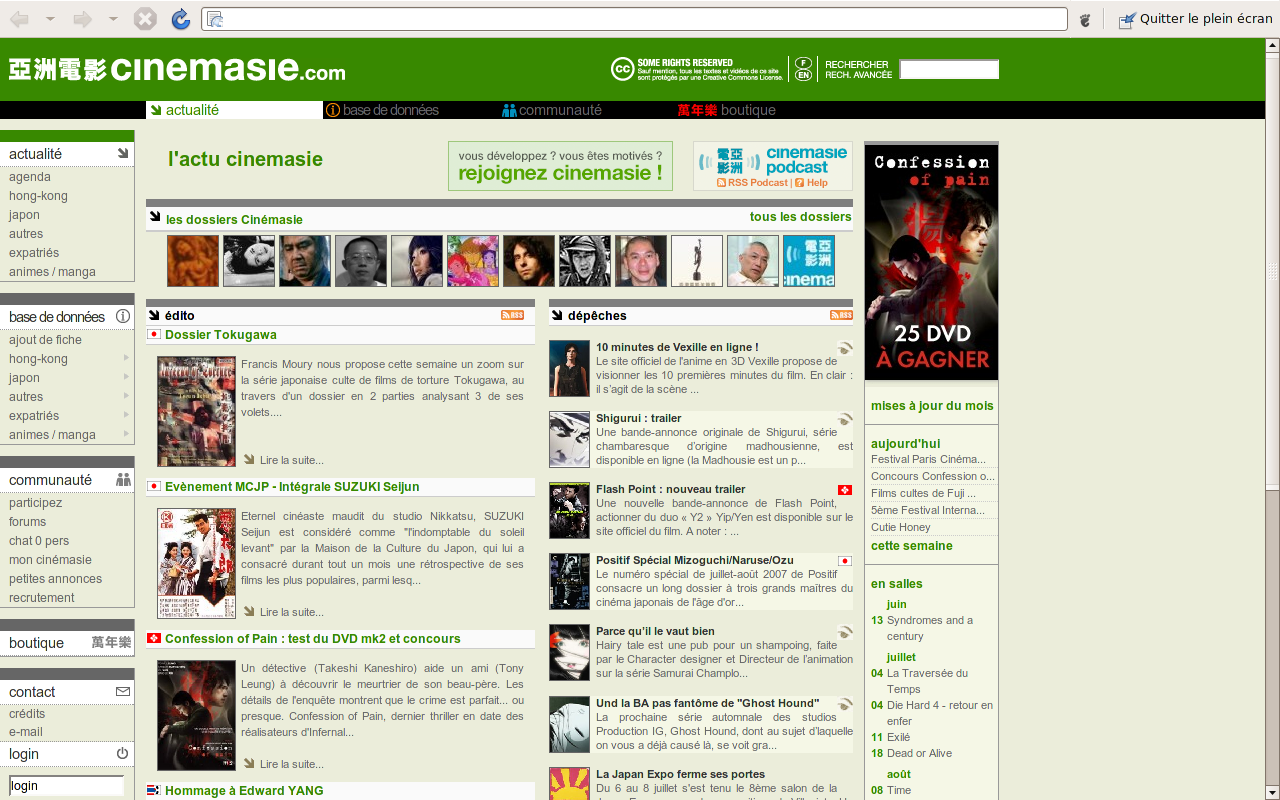The image size is (1280, 800).
Task: Click the browser reload button
Action: click(x=180, y=19)
